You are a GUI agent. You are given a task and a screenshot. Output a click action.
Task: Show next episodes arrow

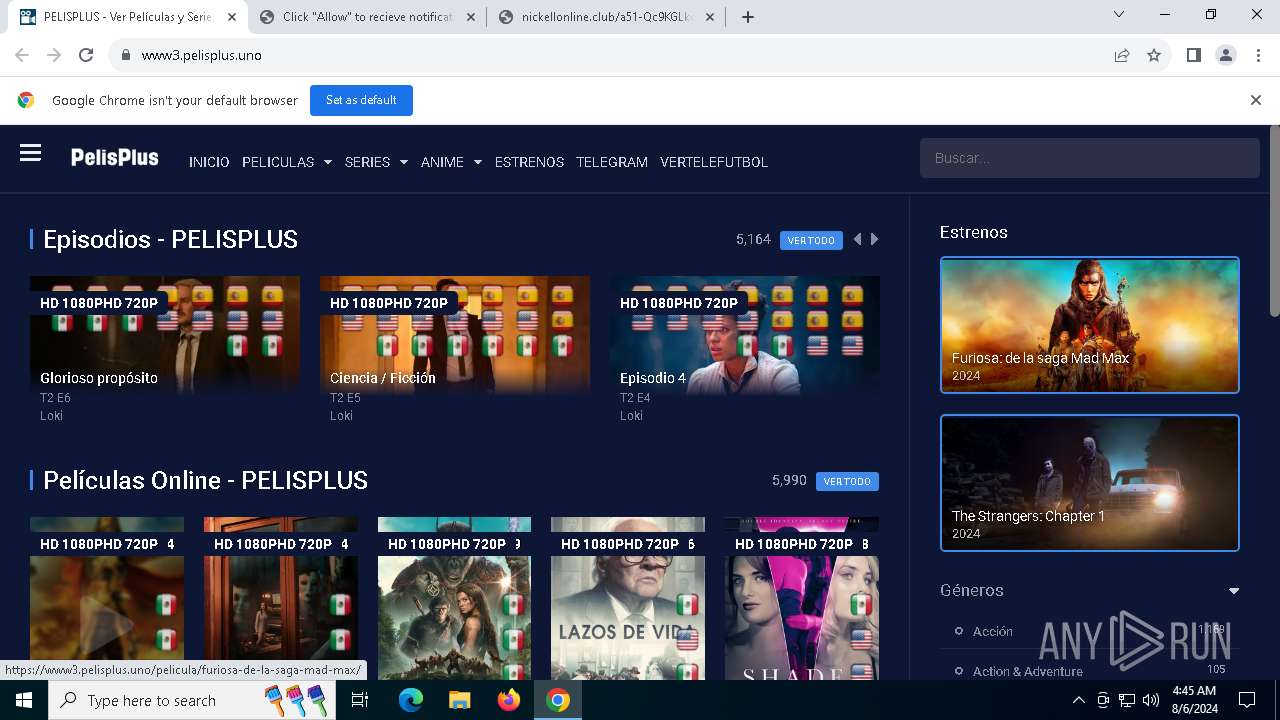pyautogui.click(x=875, y=240)
